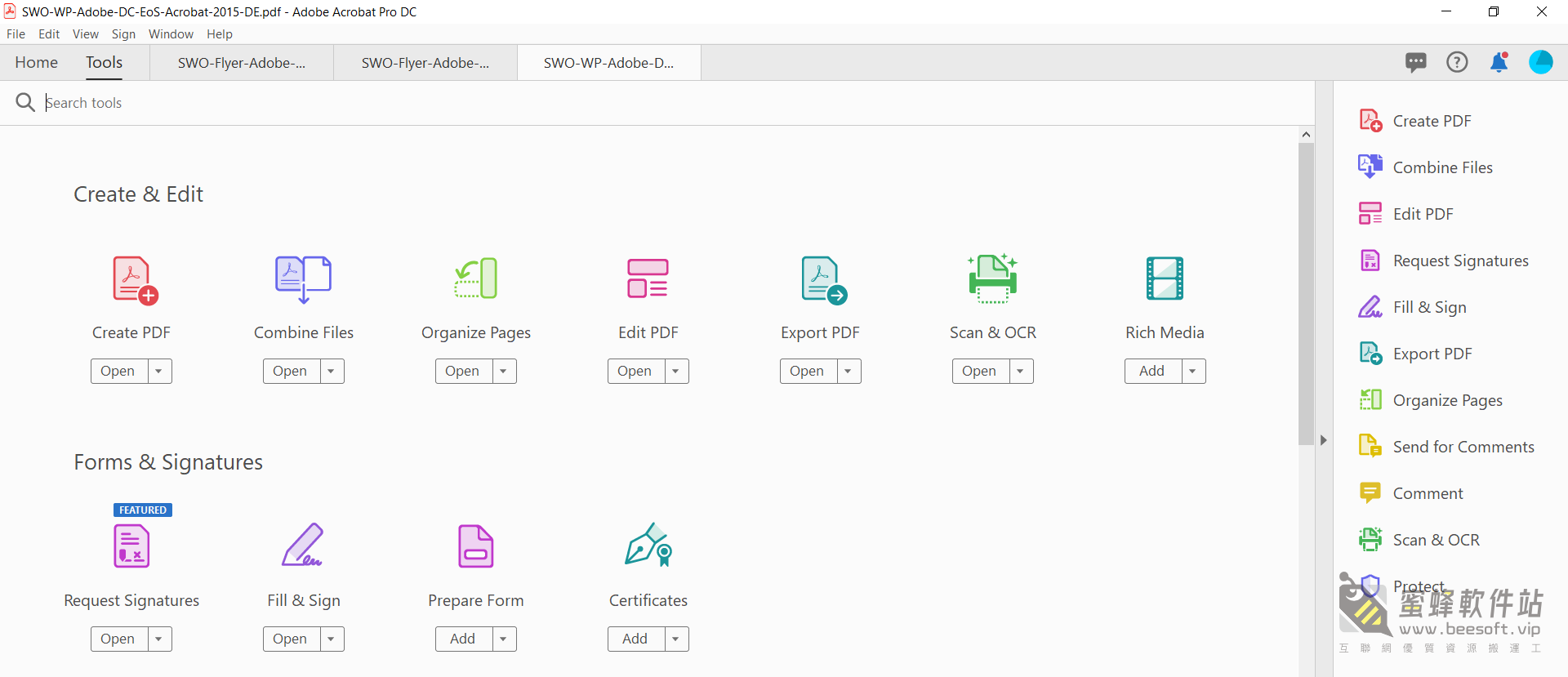Switch to the Tools tab
The height and width of the screenshot is (677, 1568).
pos(105,63)
